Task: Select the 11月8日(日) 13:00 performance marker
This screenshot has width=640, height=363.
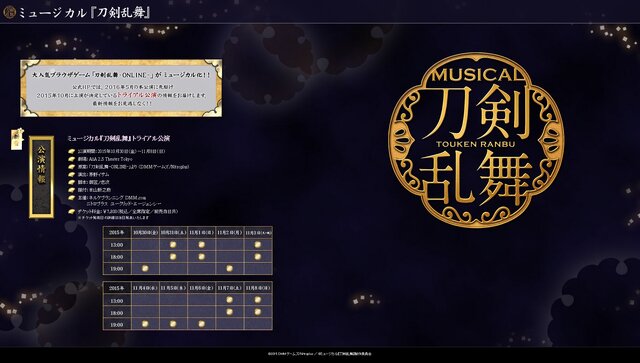Action: pos(258,300)
